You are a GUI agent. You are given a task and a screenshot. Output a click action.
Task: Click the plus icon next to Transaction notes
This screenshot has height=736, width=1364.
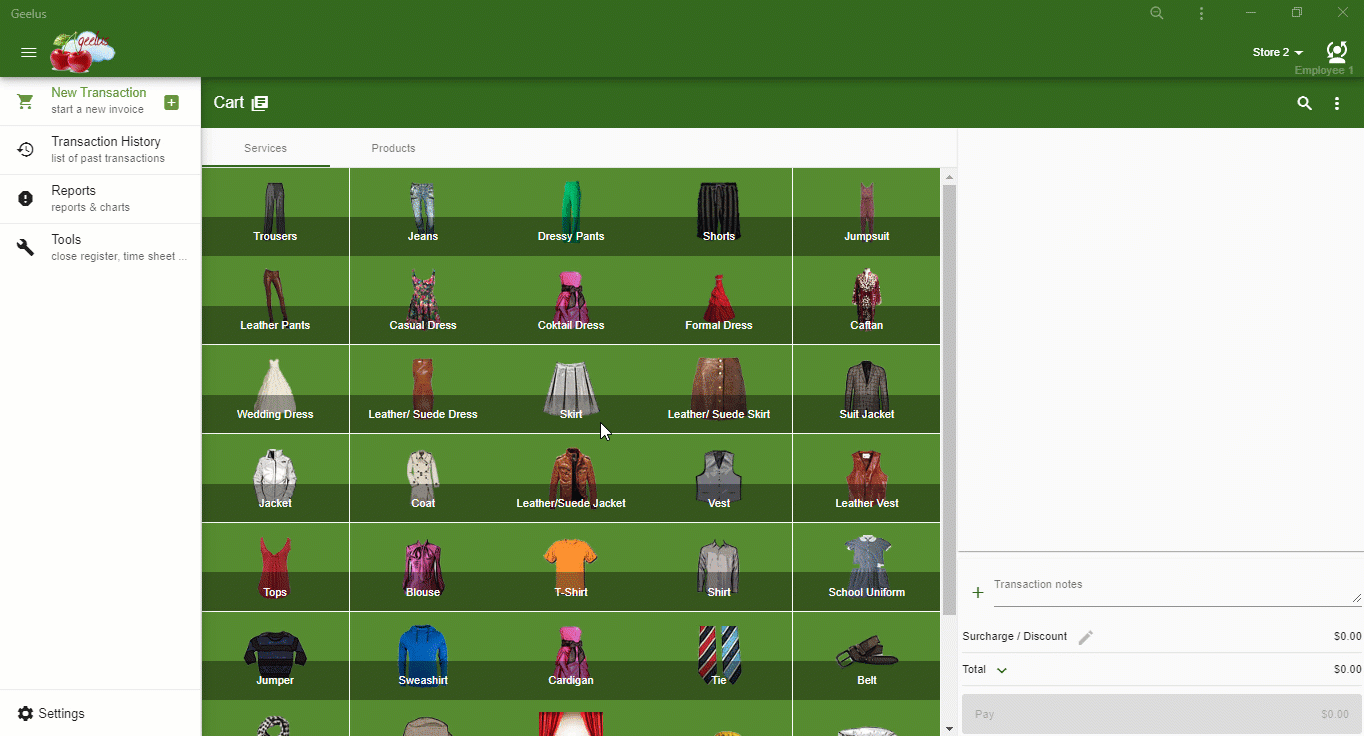click(x=978, y=592)
